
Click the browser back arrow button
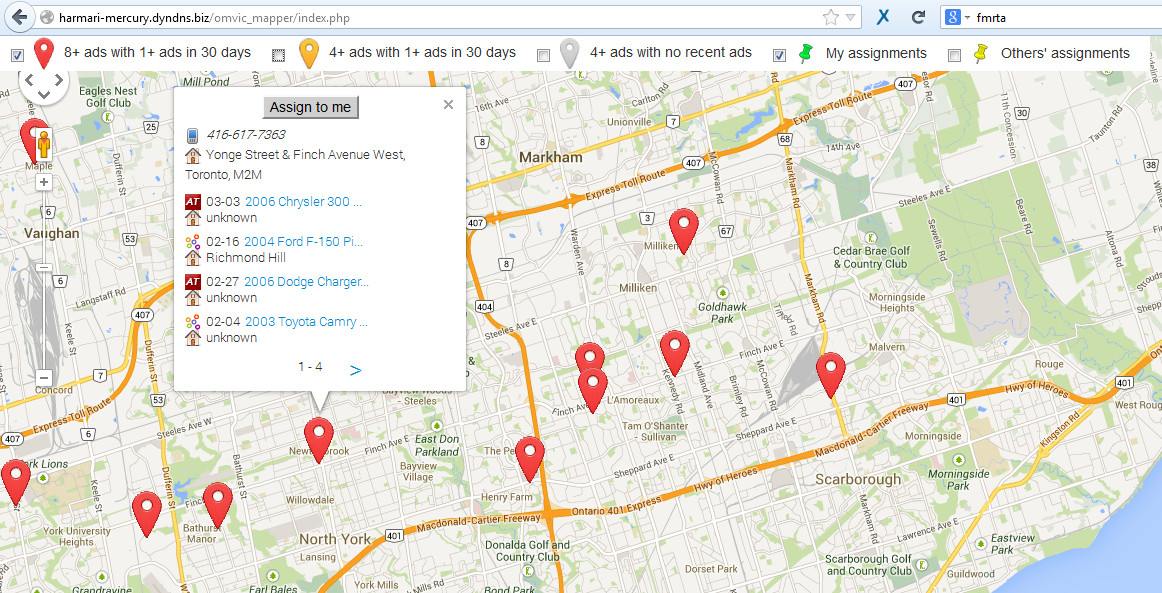coord(20,17)
